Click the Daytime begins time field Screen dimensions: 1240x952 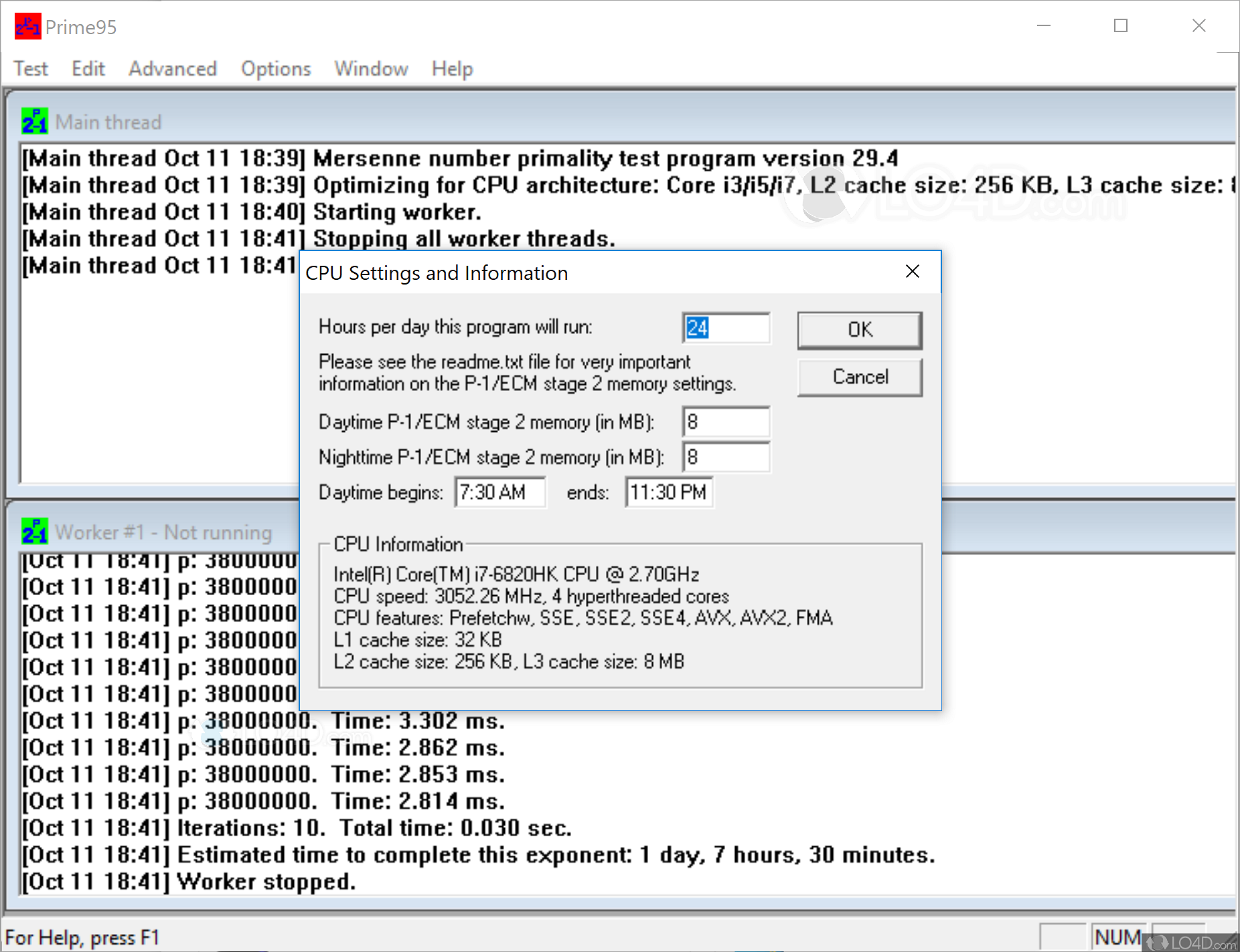[499, 493]
